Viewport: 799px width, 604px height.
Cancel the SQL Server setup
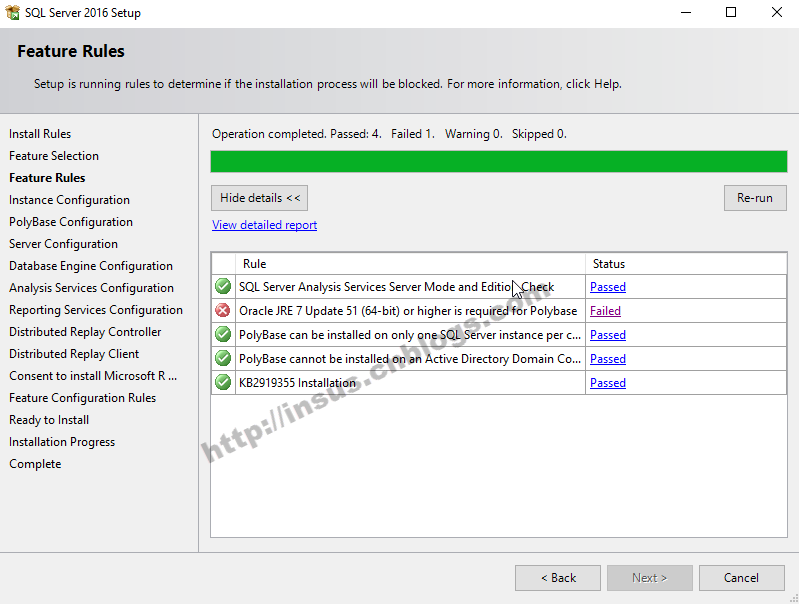[x=741, y=577]
